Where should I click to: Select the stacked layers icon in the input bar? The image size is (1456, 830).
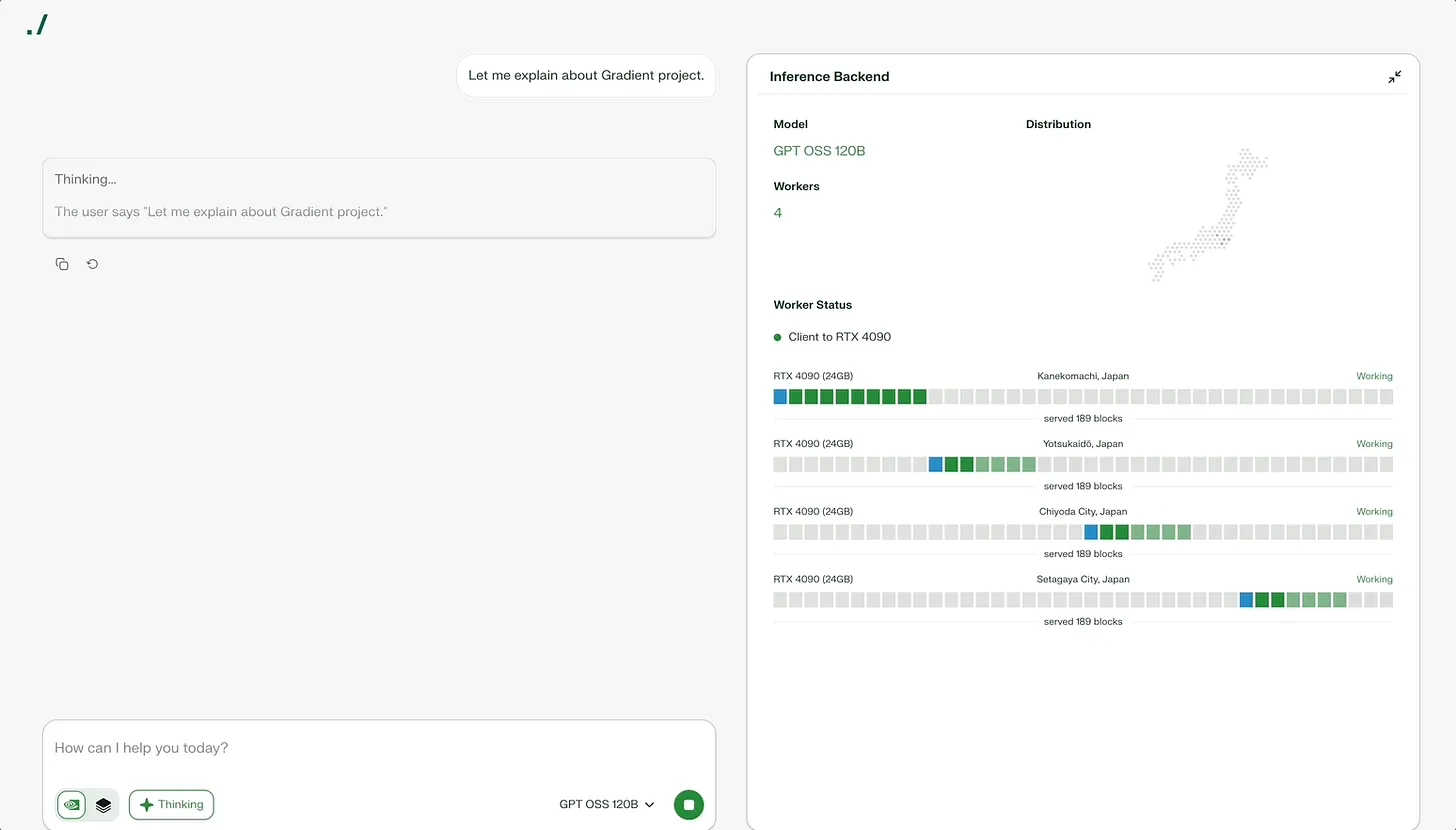pyautogui.click(x=103, y=804)
